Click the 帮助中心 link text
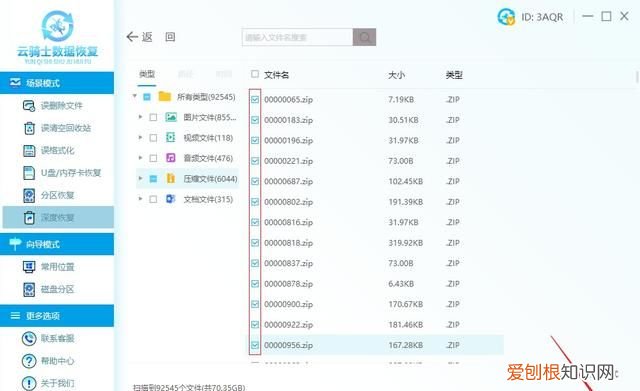 [58, 361]
